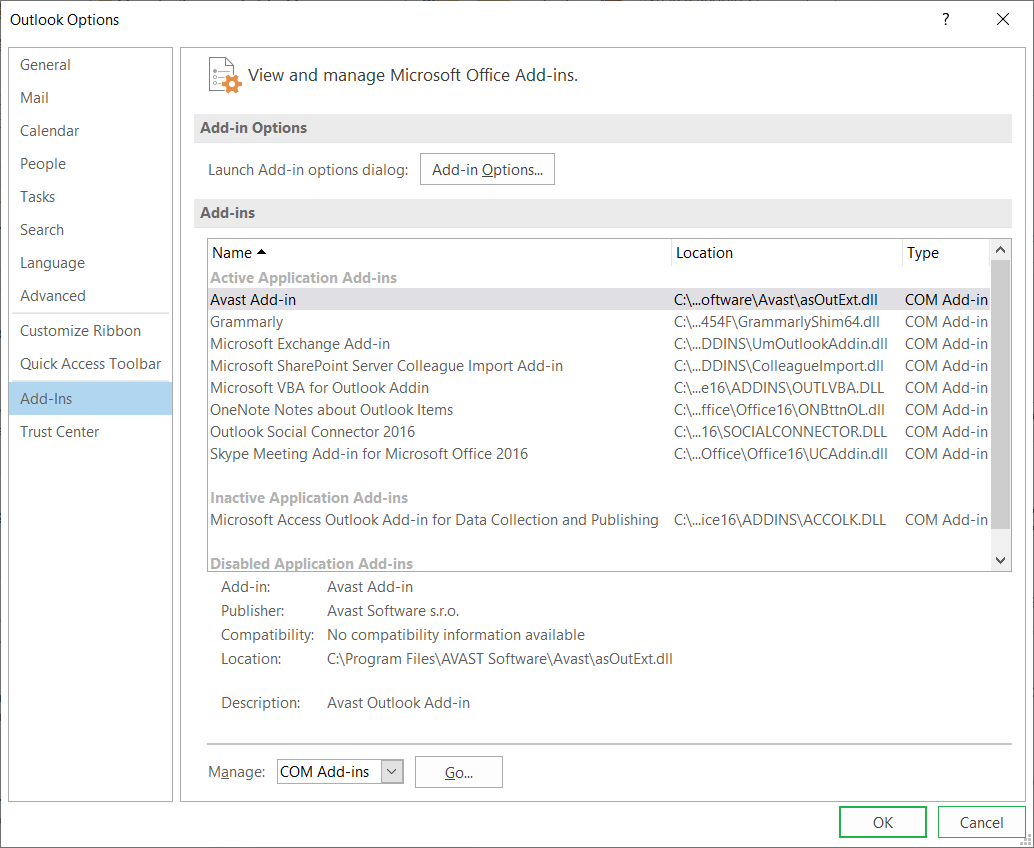This screenshot has height=848, width=1034.
Task: Sort add-ins by Location column
Action: click(787, 253)
